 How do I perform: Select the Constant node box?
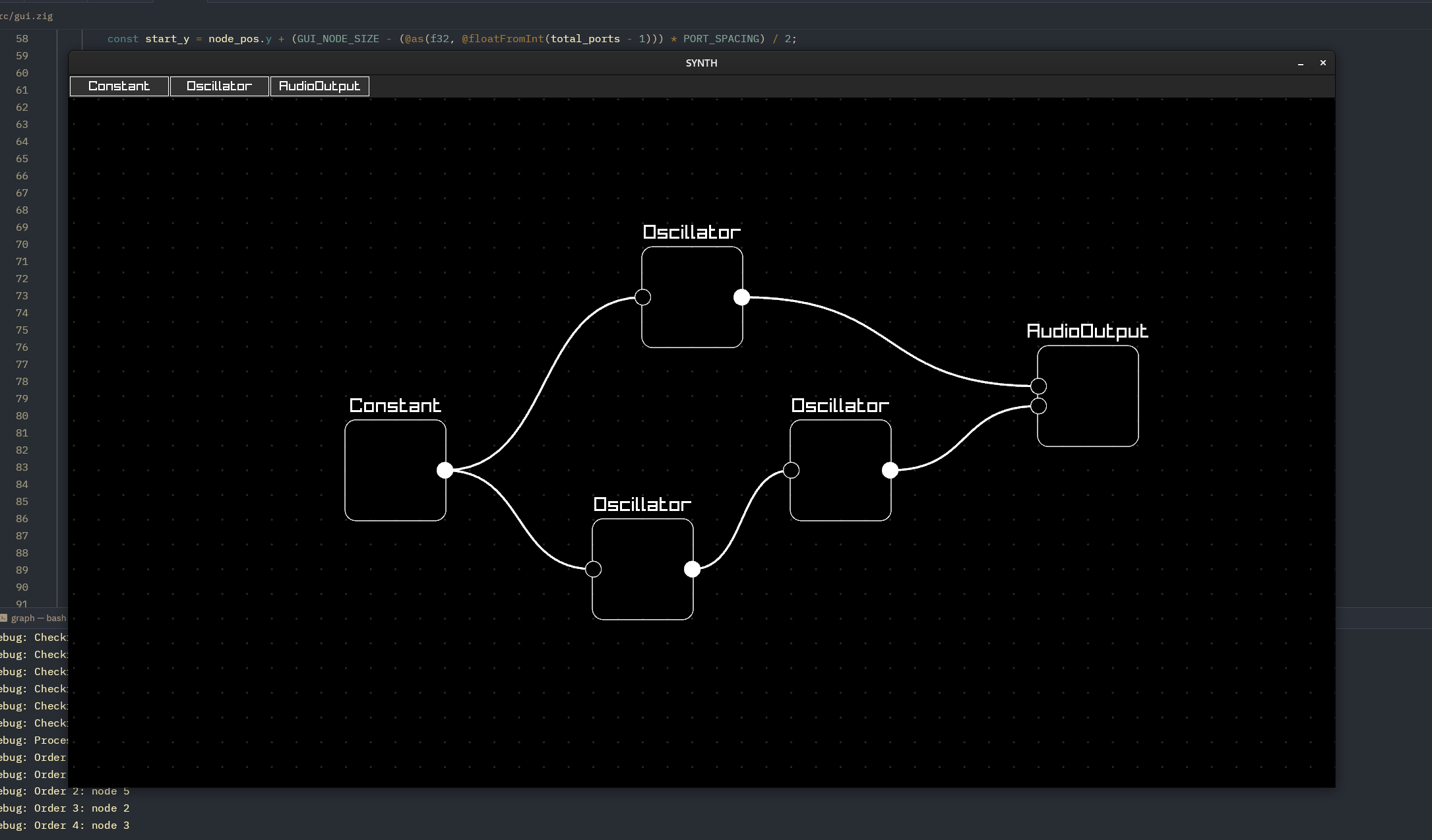tap(395, 470)
